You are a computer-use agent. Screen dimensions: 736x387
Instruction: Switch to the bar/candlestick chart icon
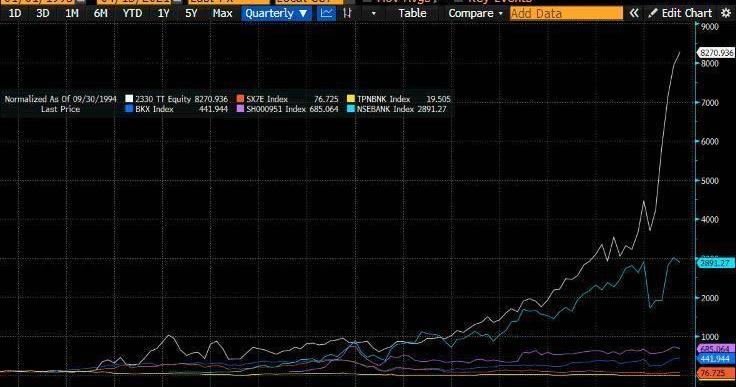(x=347, y=13)
